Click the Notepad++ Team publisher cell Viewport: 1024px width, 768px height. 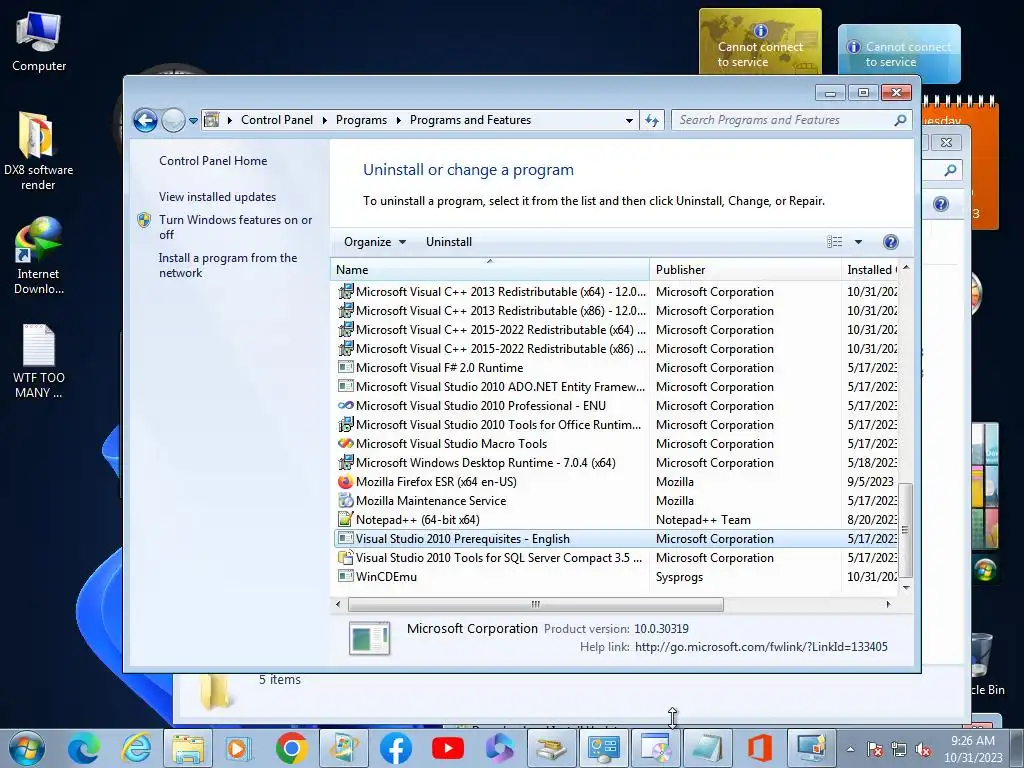(x=703, y=520)
